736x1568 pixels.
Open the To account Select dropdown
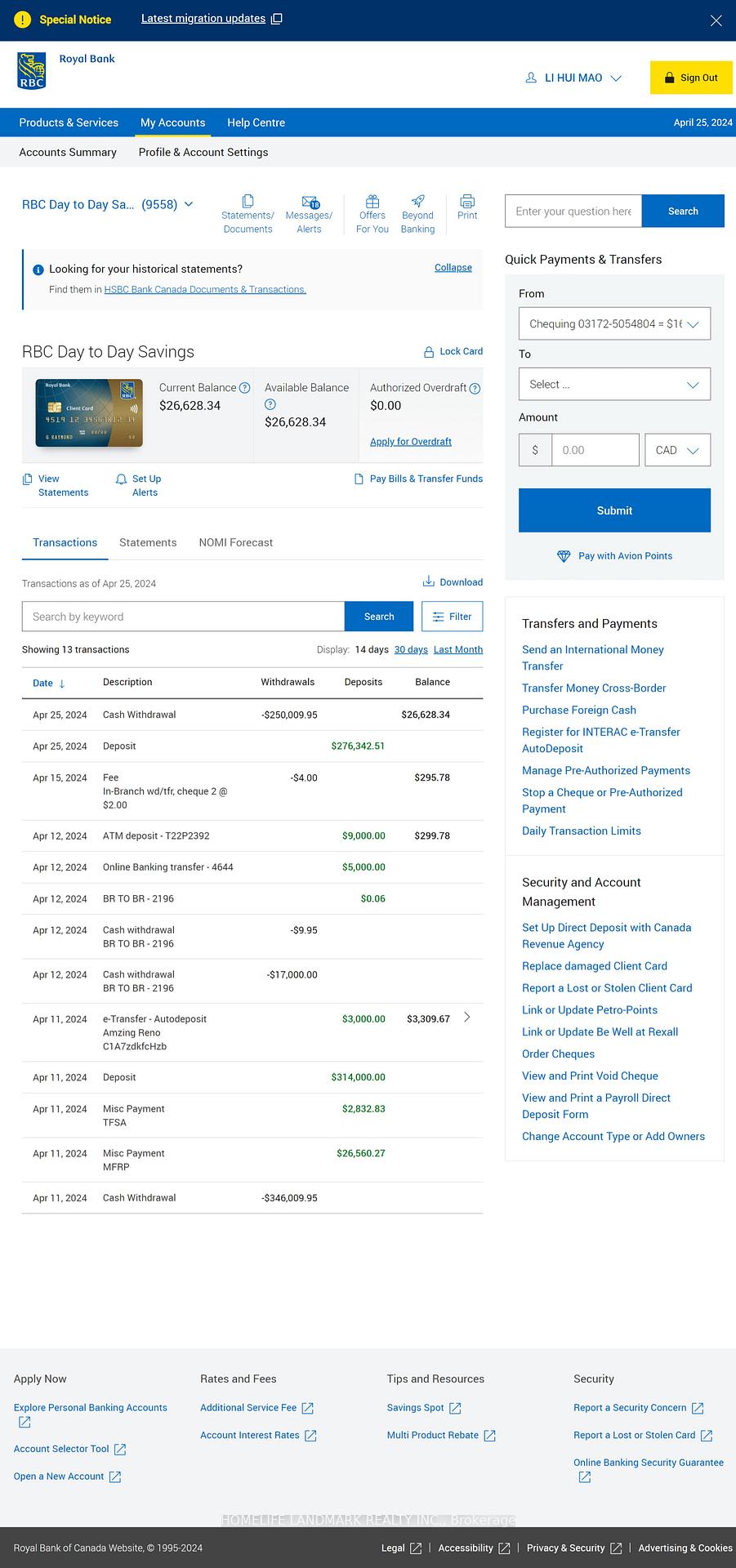pos(614,384)
